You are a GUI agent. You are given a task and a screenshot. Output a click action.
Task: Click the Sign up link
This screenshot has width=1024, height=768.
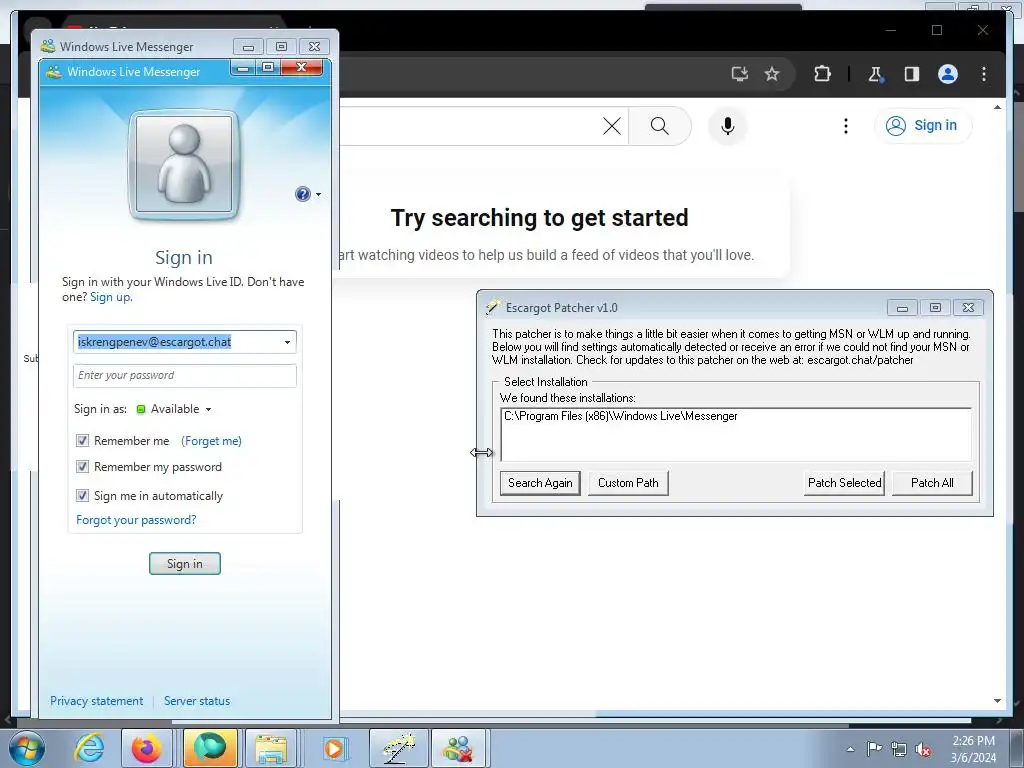click(110, 297)
